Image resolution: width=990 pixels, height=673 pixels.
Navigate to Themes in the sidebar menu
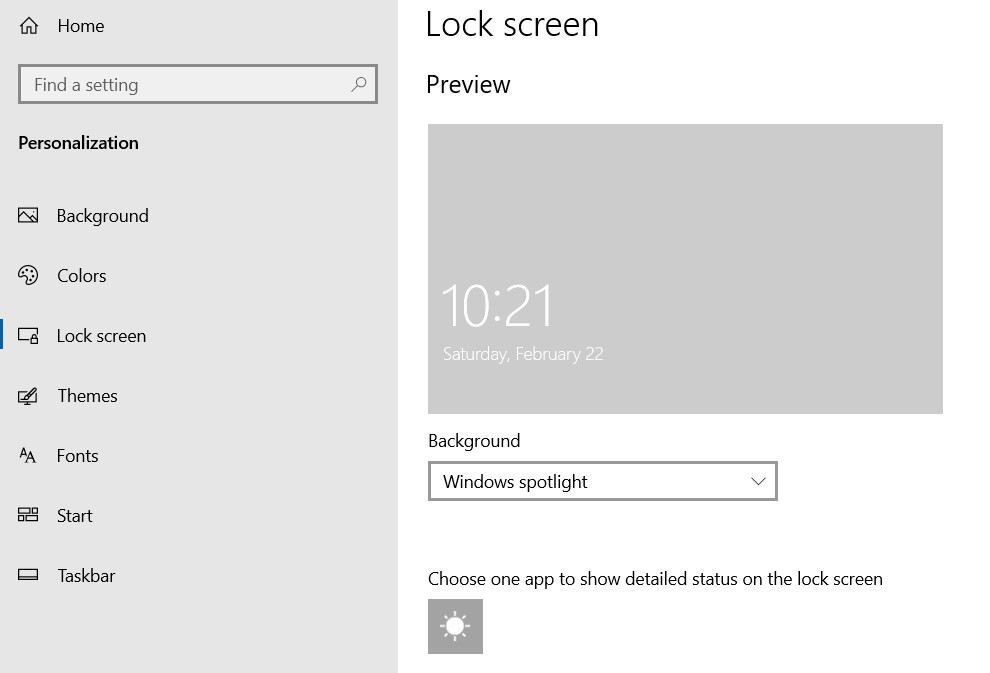point(88,395)
